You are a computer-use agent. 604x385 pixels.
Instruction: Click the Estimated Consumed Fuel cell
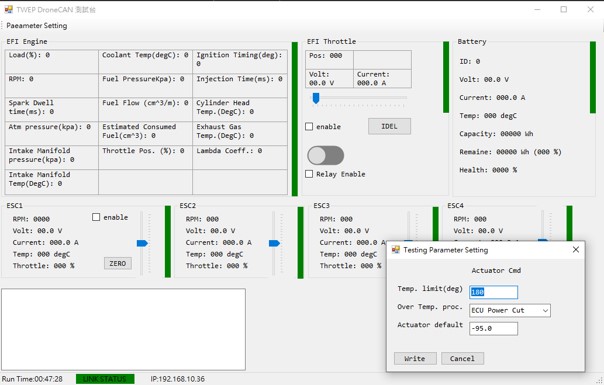pyautogui.click(x=145, y=133)
